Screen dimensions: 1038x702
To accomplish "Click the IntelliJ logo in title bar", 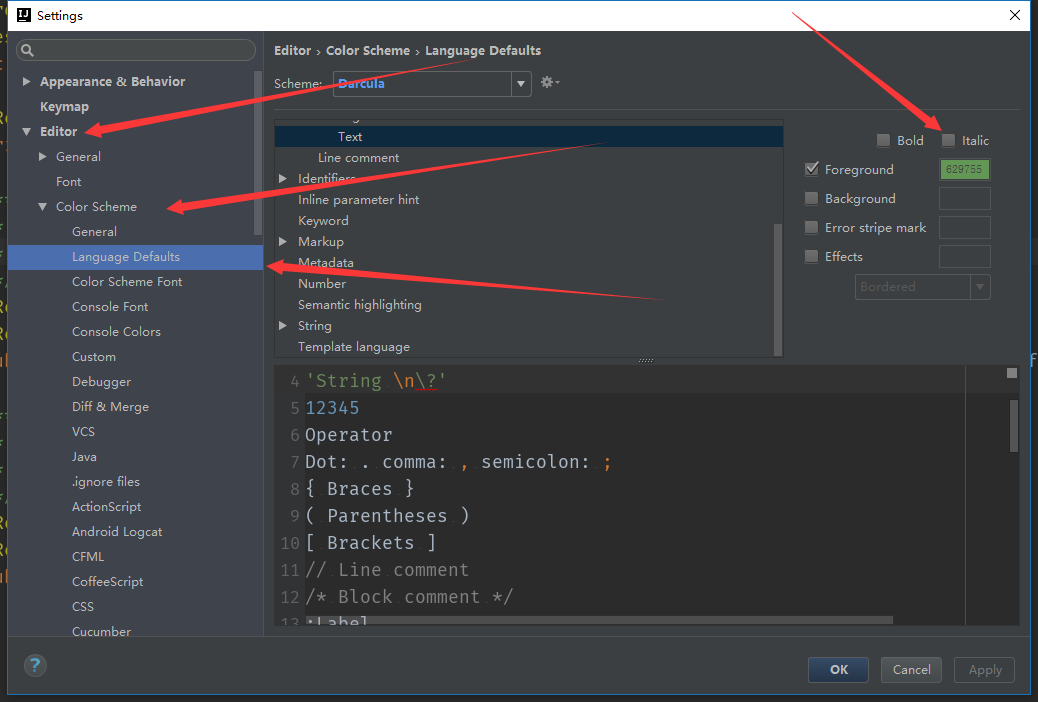I will point(24,15).
